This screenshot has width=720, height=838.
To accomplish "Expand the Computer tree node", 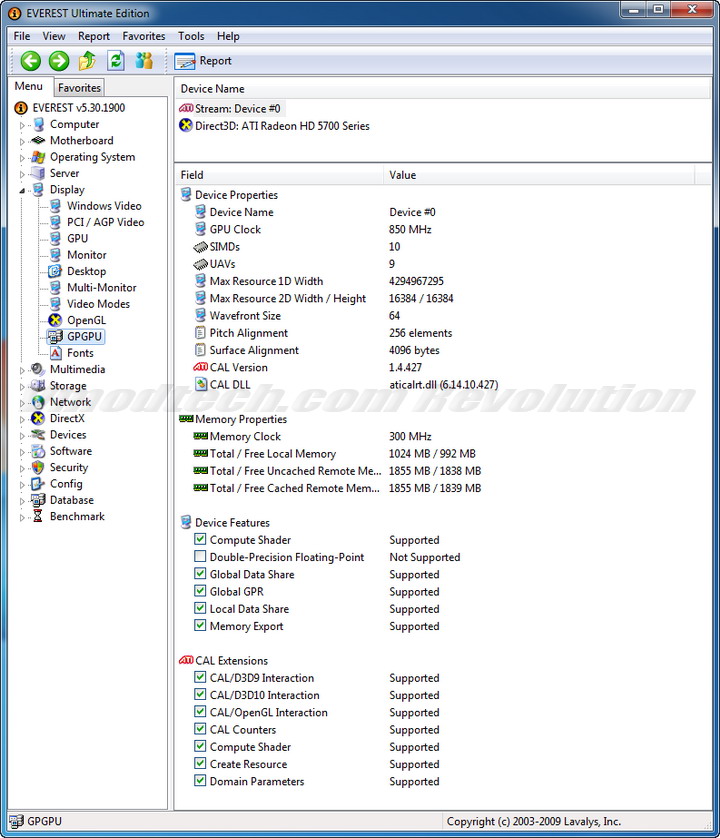I will (22, 126).
